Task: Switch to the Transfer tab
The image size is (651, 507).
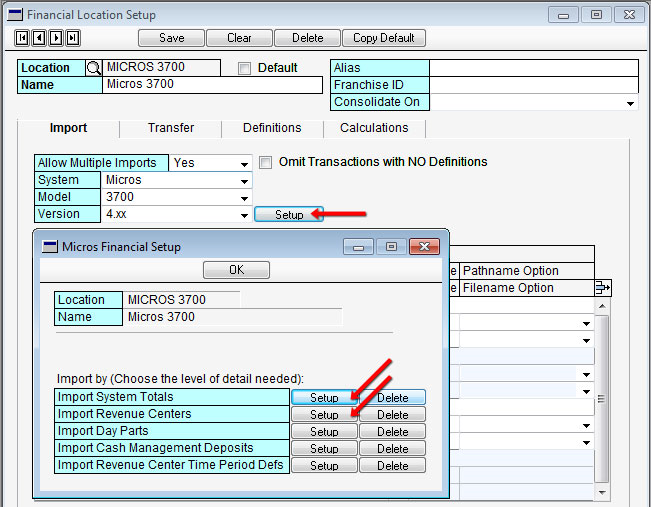Action: [x=171, y=128]
